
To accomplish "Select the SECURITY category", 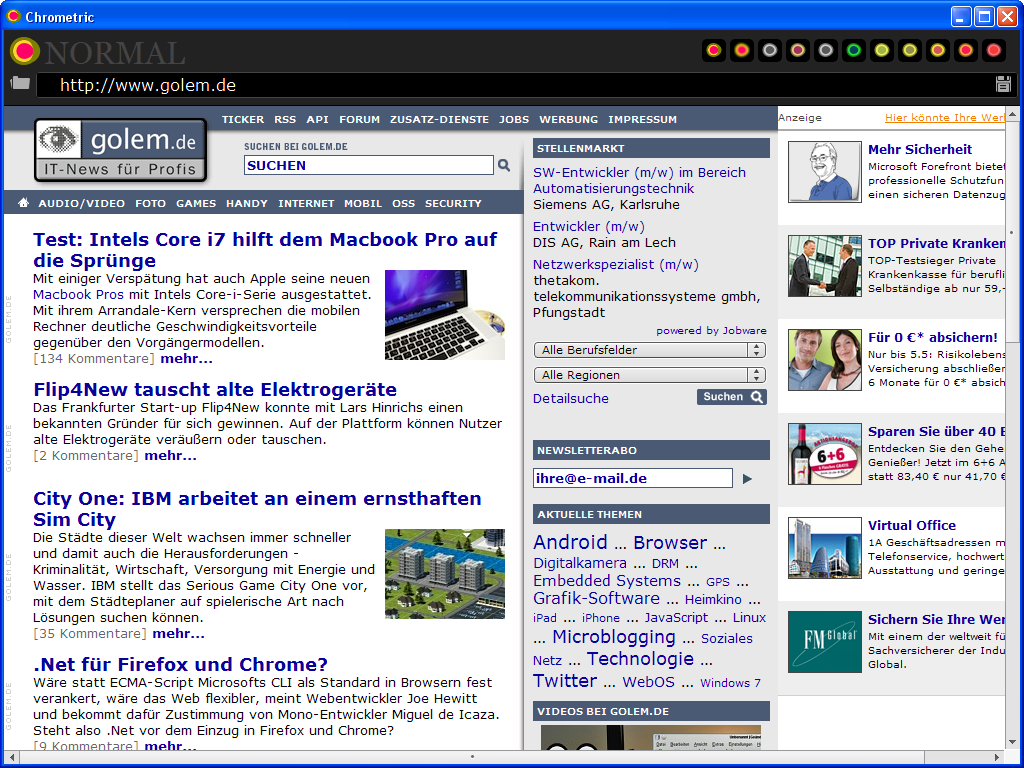I will click(453, 204).
